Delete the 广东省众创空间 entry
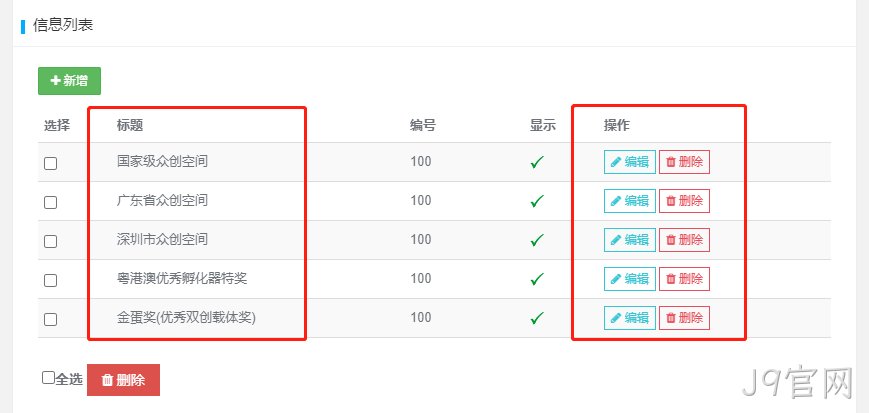Image resolution: width=869 pixels, height=413 pixels. tap(684, 201)
